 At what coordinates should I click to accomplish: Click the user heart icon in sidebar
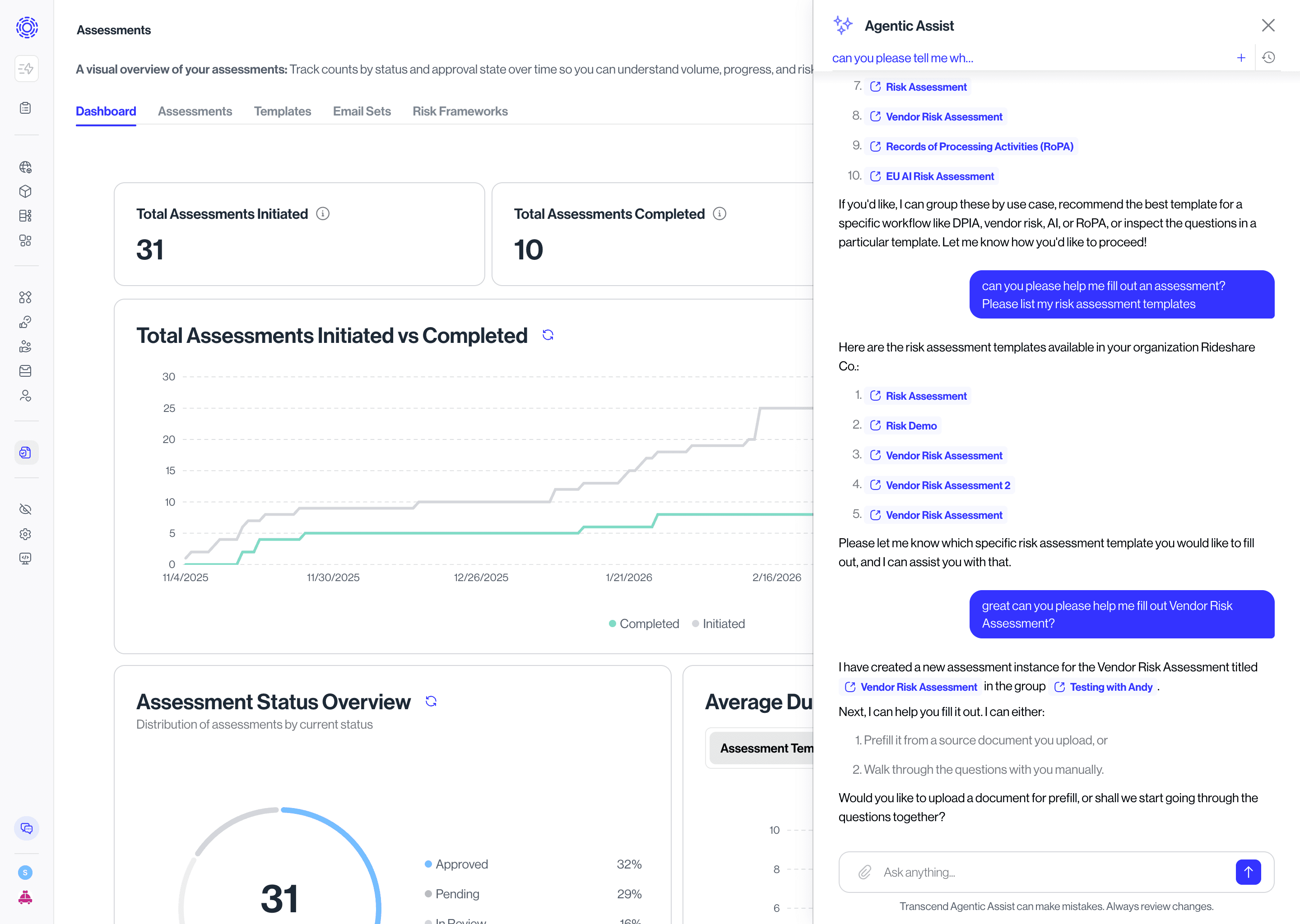click(x=26, y=396)
